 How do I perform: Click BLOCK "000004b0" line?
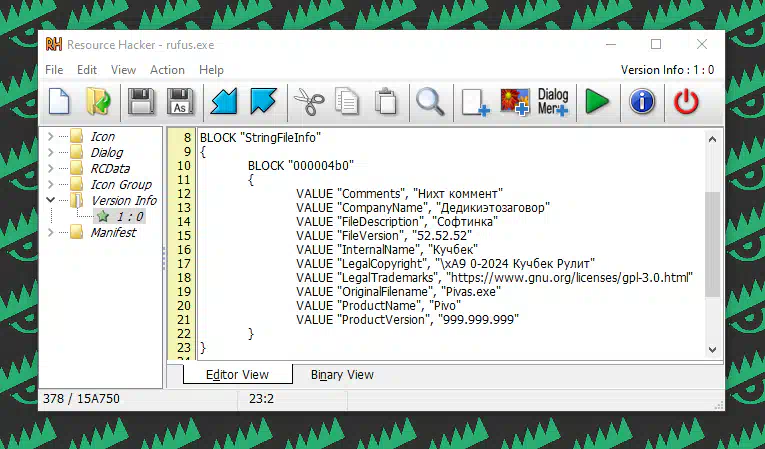(301, 165)
